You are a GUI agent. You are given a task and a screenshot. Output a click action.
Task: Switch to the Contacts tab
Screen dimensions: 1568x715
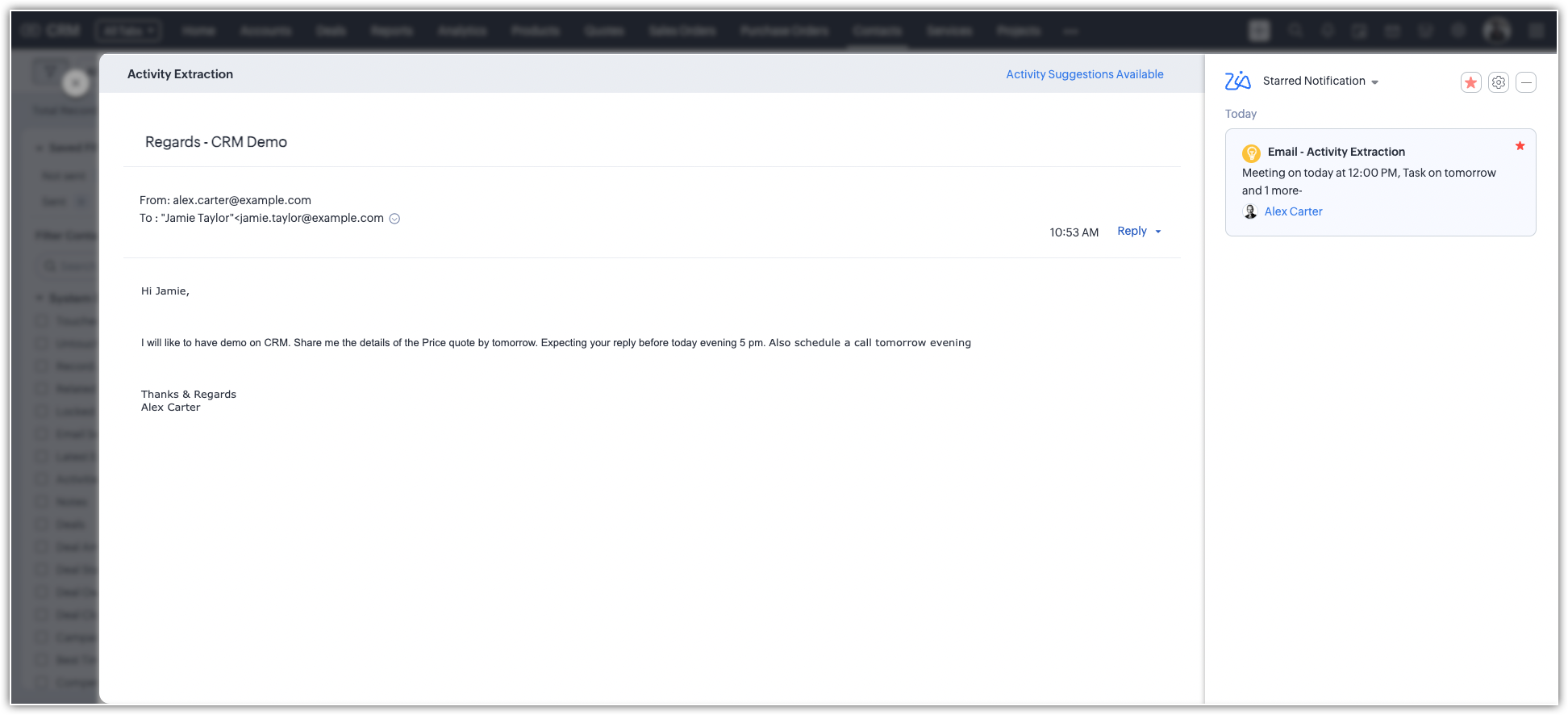pyautogui.click(x=877, y=31)
